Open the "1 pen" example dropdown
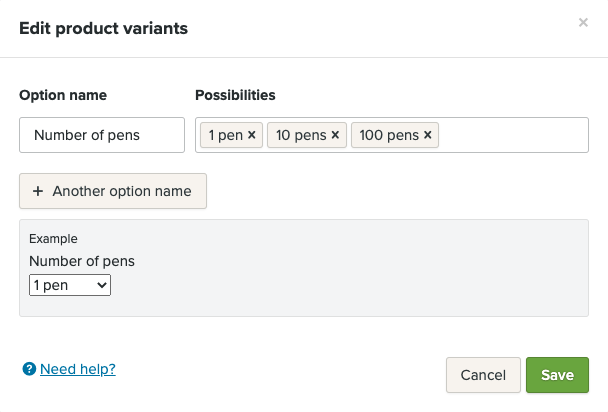This screenshot has height=412, width=608. click(70, 286)
